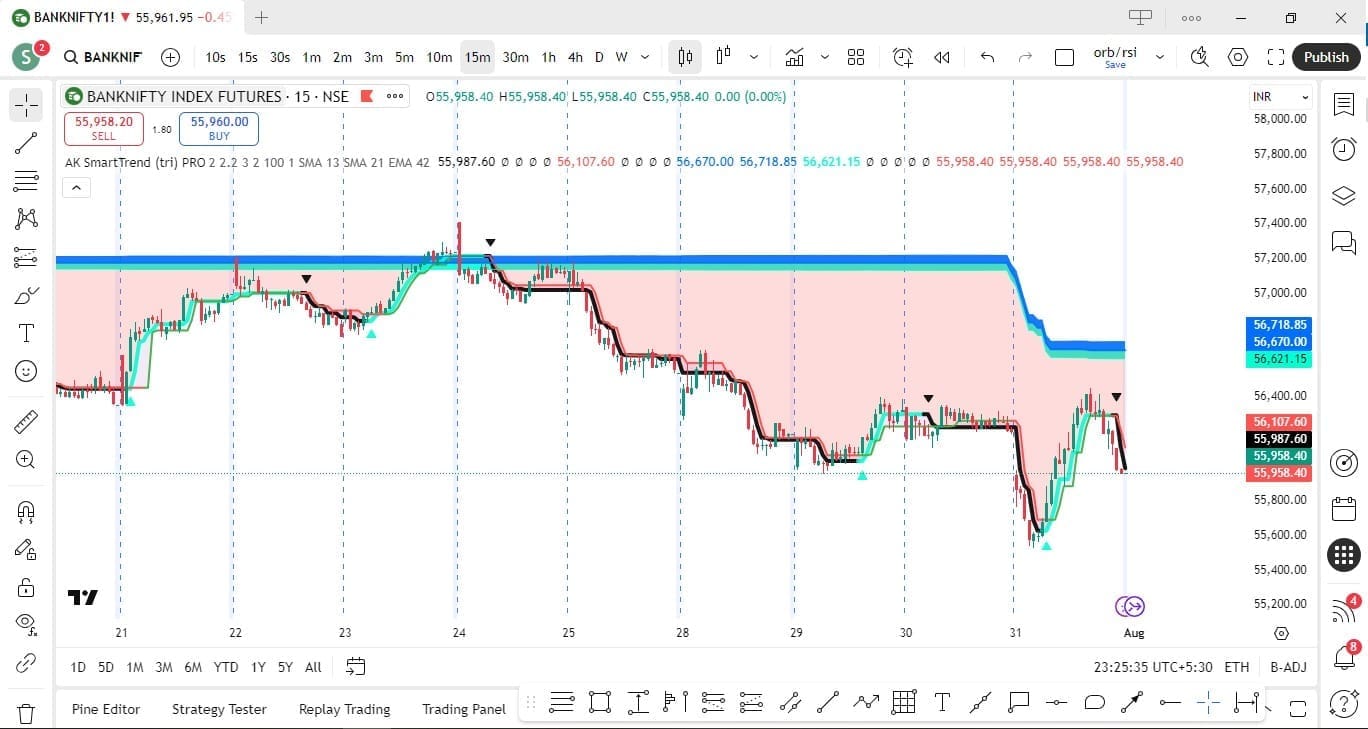
Task: Toggle fullscreen mode
Action: click(1276, 57)
